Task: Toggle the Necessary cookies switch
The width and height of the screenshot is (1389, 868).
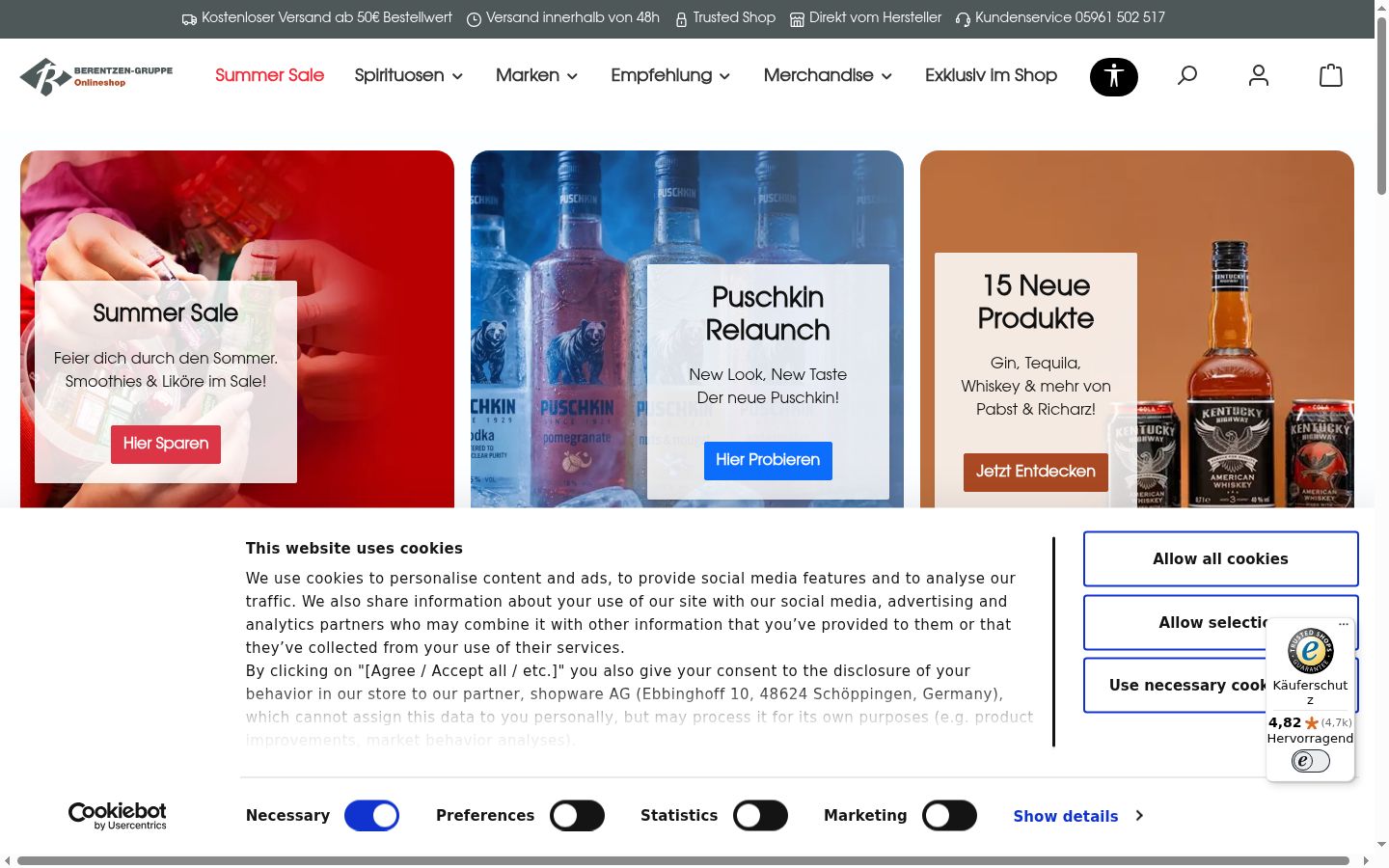Action: [x=371, y=816]
